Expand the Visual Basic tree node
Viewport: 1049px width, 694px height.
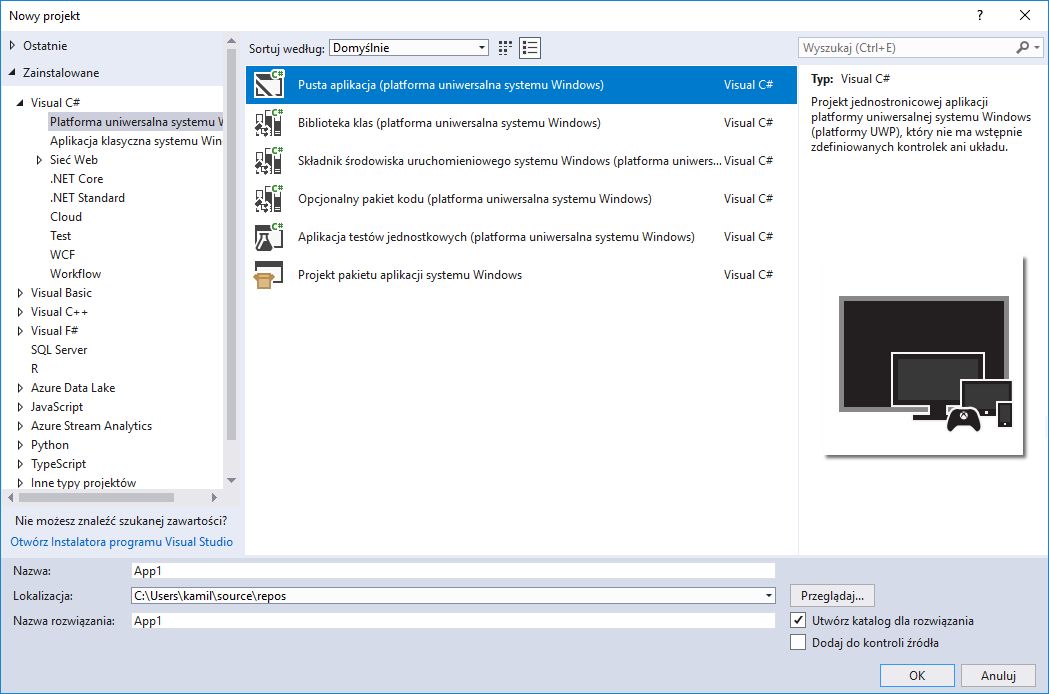(x=20, y=293)
